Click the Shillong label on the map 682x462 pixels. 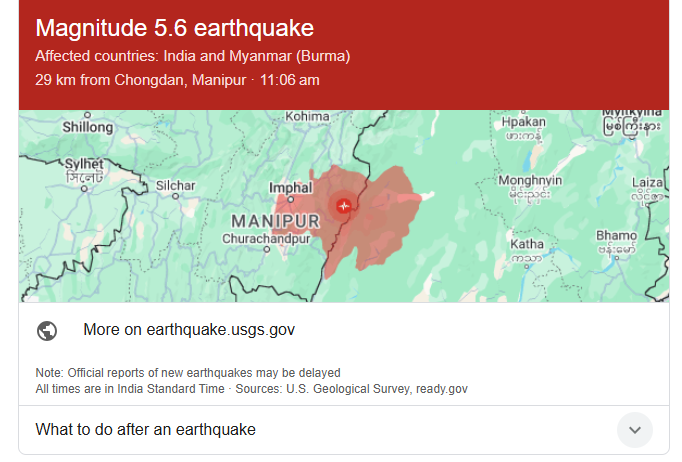tap(88, 128)
